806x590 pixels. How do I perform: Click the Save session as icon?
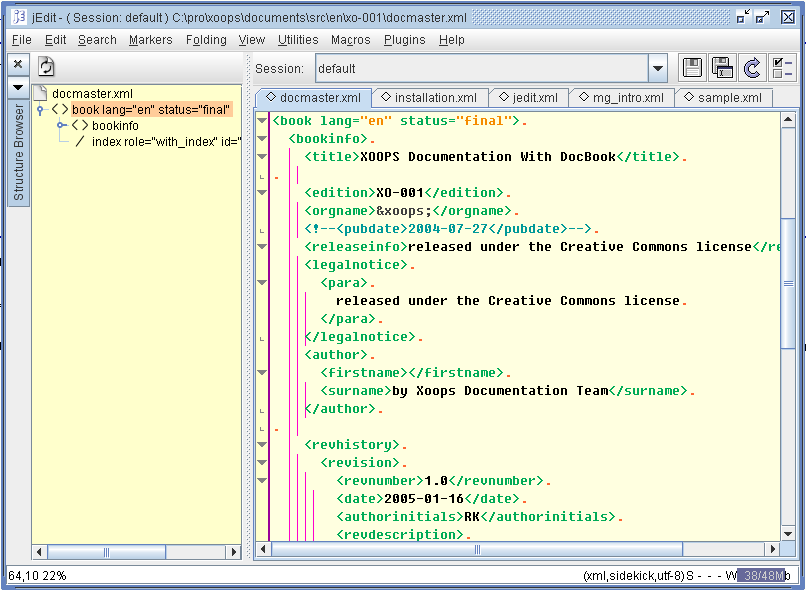722,67
